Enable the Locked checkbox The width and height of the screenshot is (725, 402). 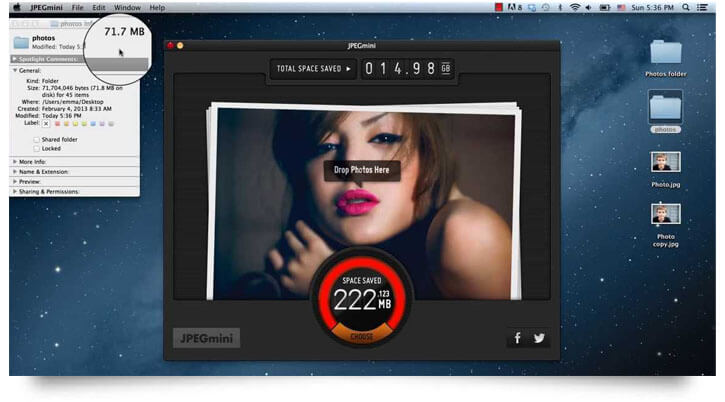point(36,148)
